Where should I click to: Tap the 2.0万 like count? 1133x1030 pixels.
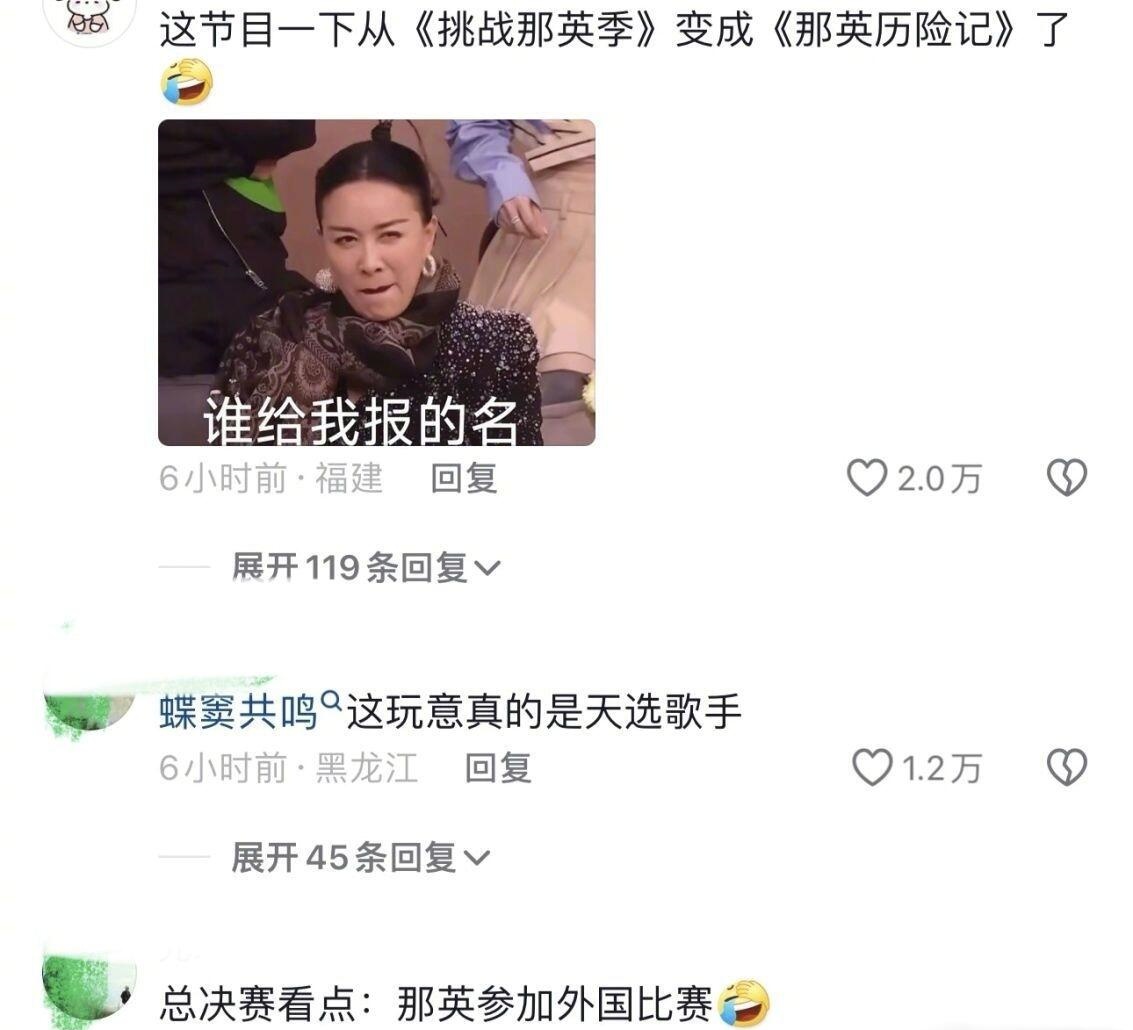pyautogui.click(x=939, y=478)
